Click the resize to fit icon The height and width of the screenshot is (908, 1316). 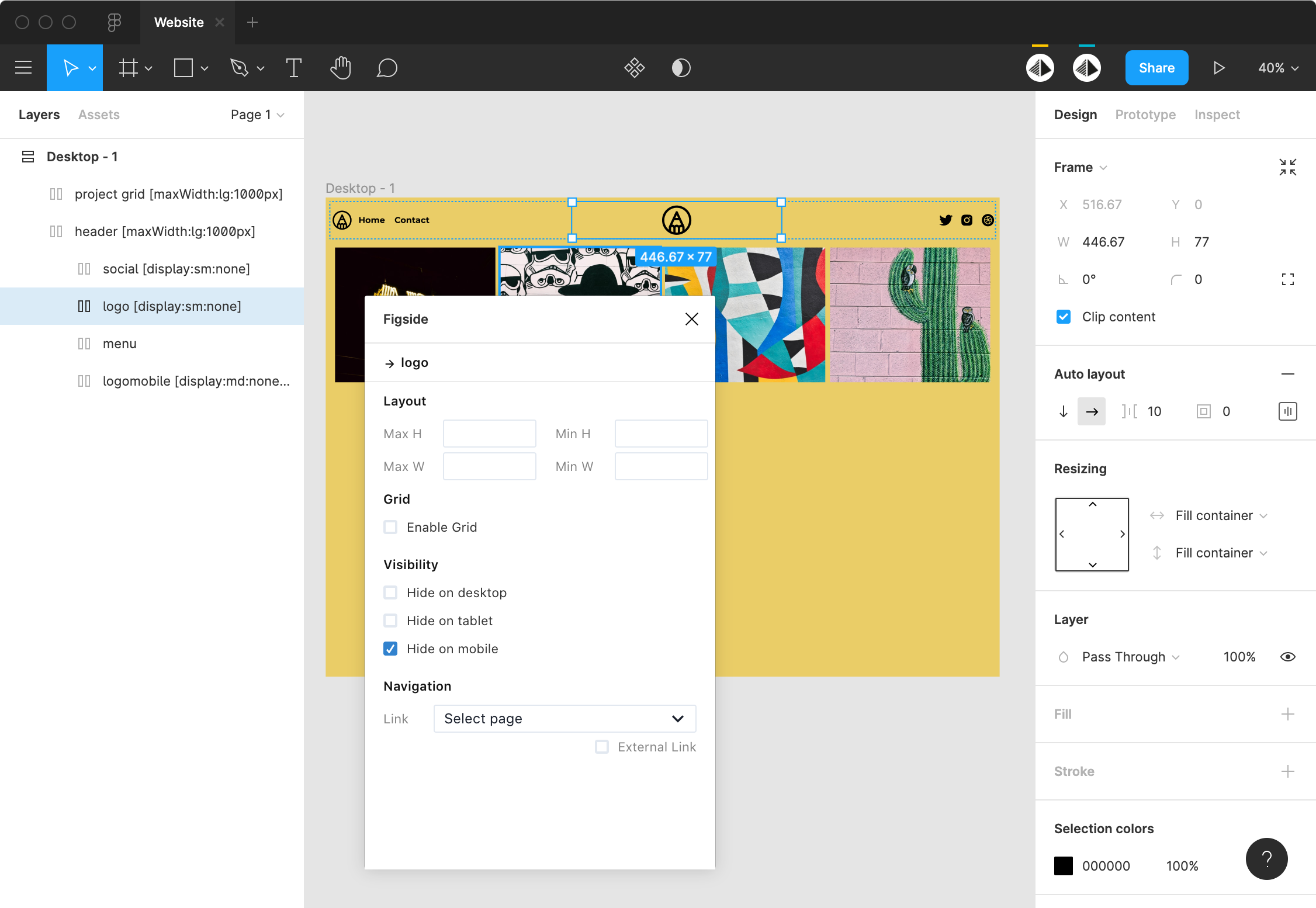click(1288, 167)
